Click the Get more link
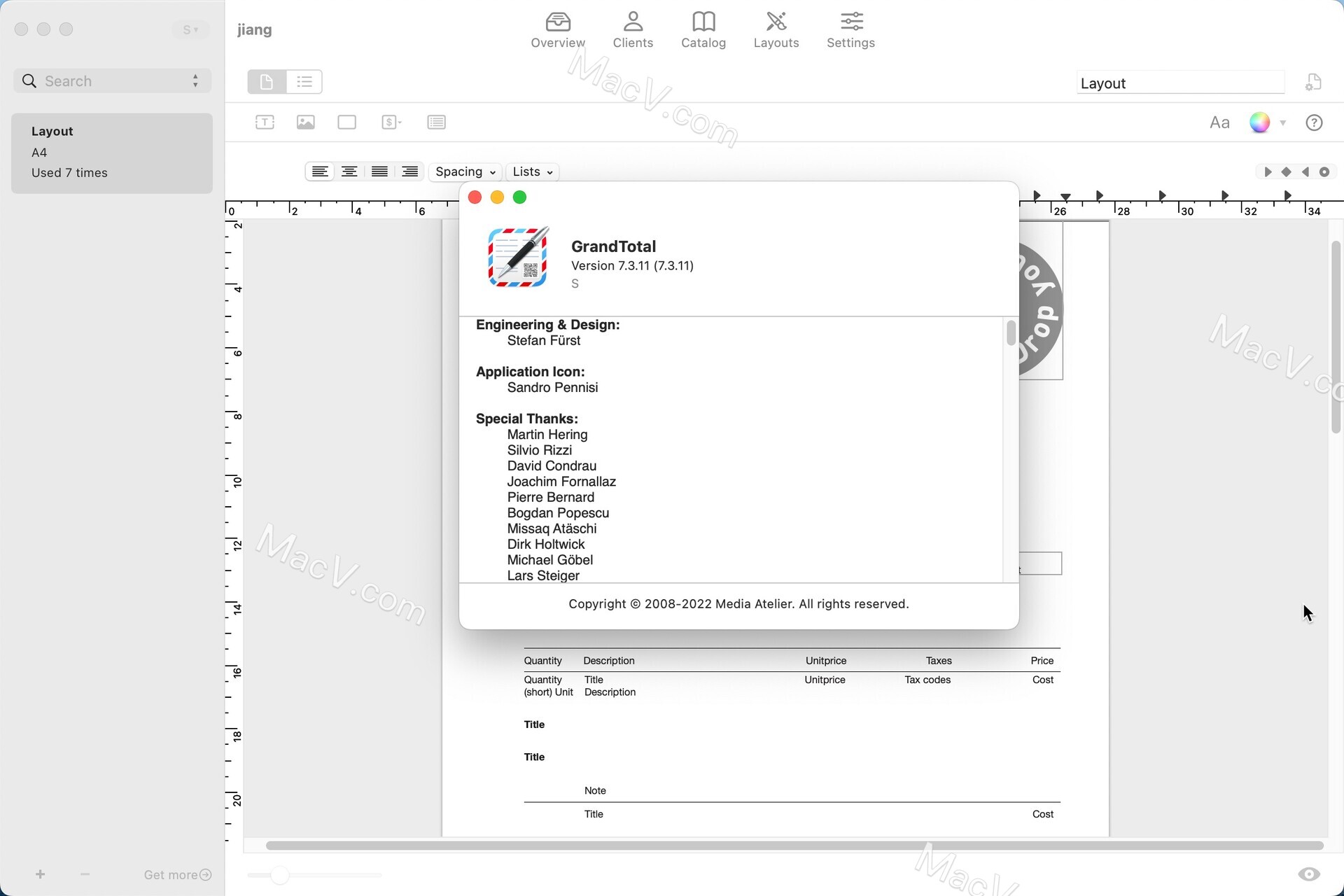 click(177, 875)
